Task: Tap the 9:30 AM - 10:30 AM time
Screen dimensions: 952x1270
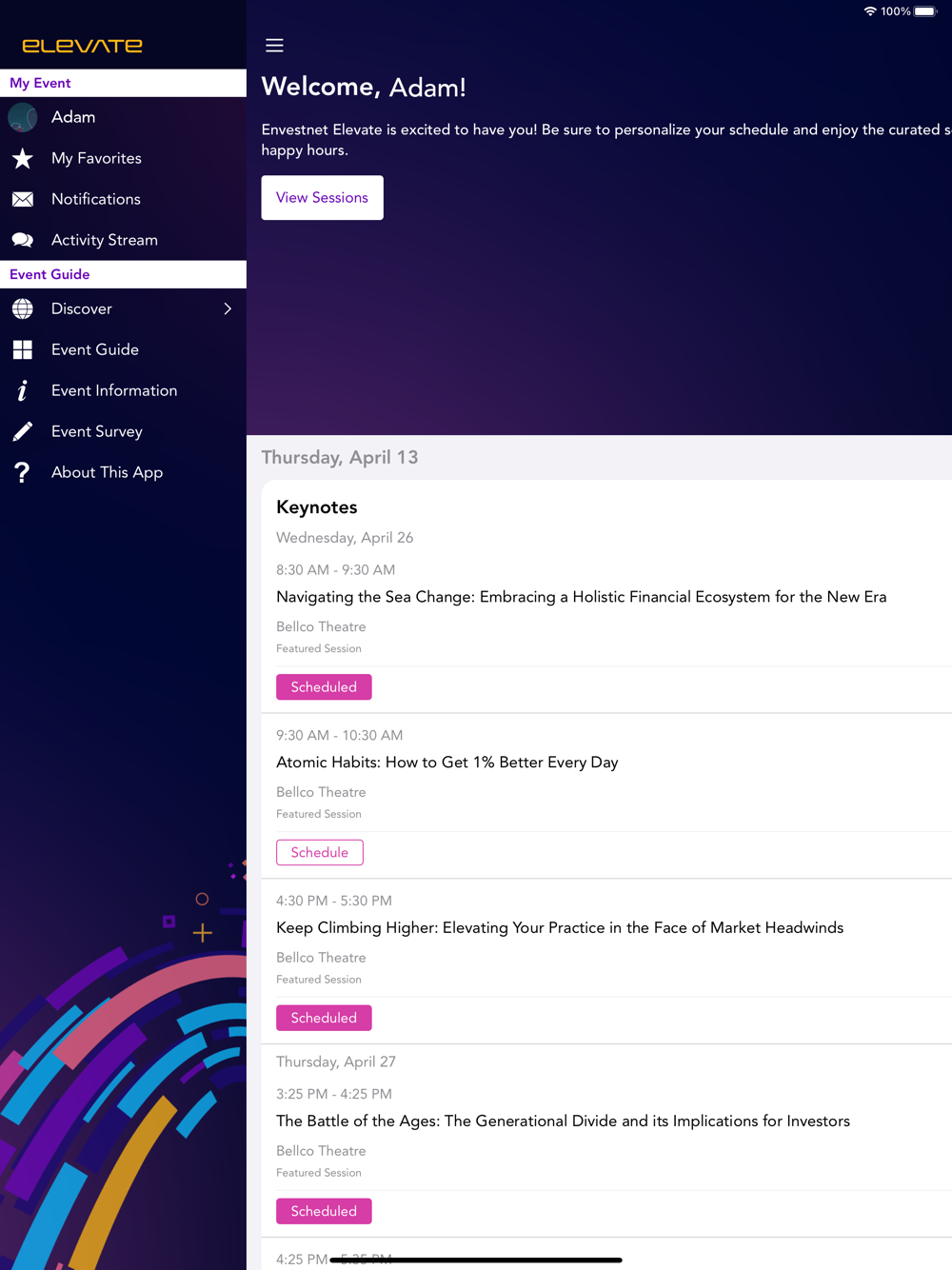Action: point(339,736)
